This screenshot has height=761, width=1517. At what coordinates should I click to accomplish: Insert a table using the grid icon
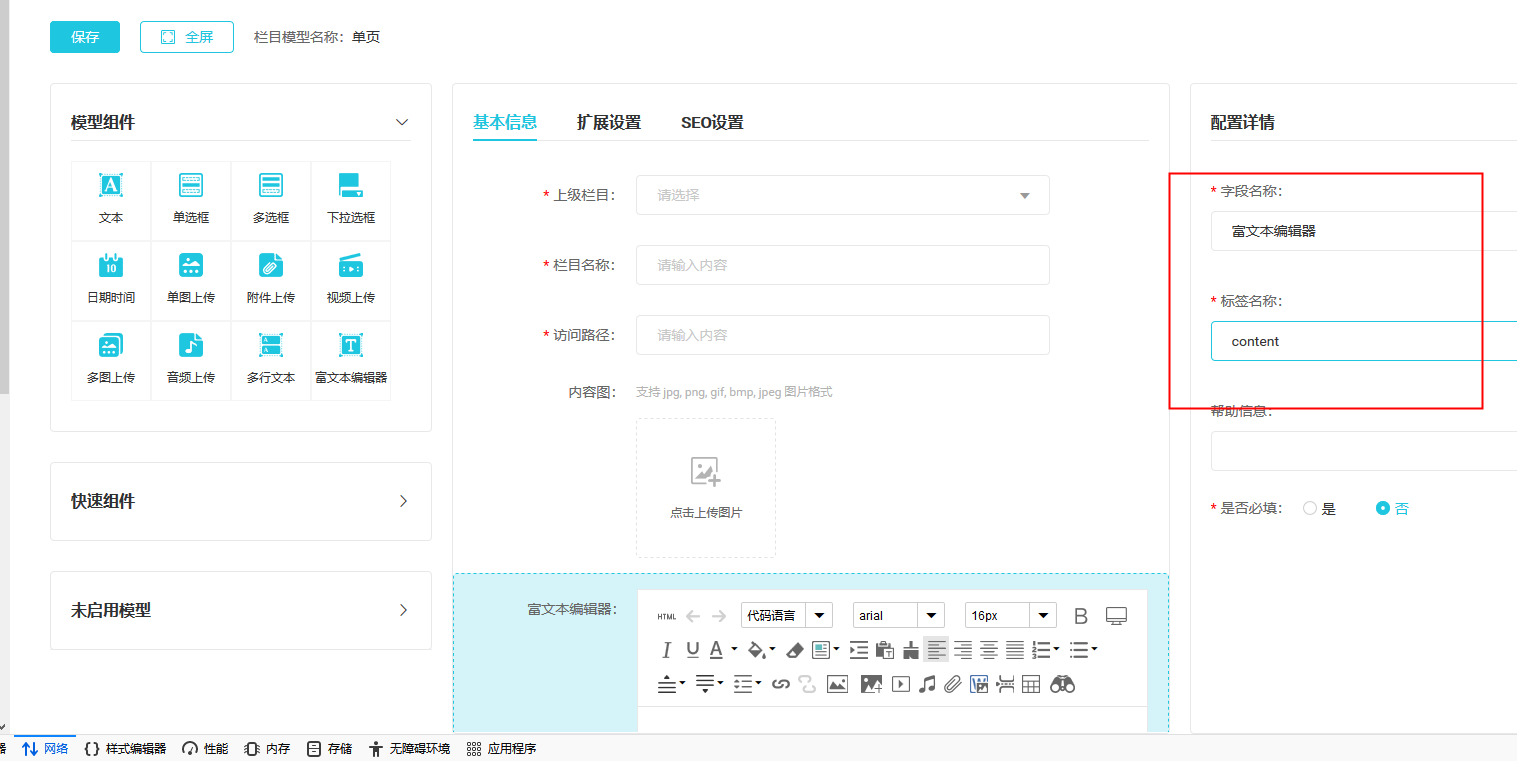click(1031, 684)
